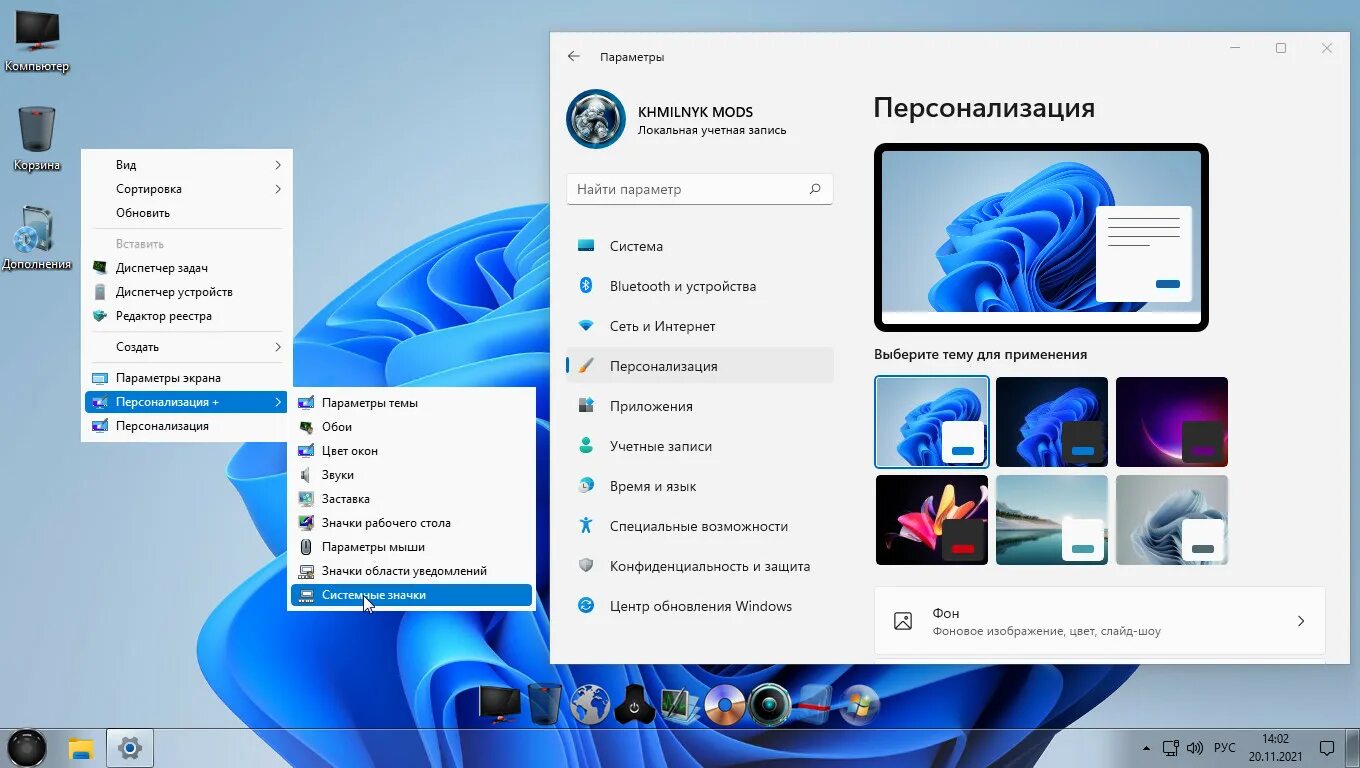Open Сеть и Интернет settings

[x=700, y=326]
